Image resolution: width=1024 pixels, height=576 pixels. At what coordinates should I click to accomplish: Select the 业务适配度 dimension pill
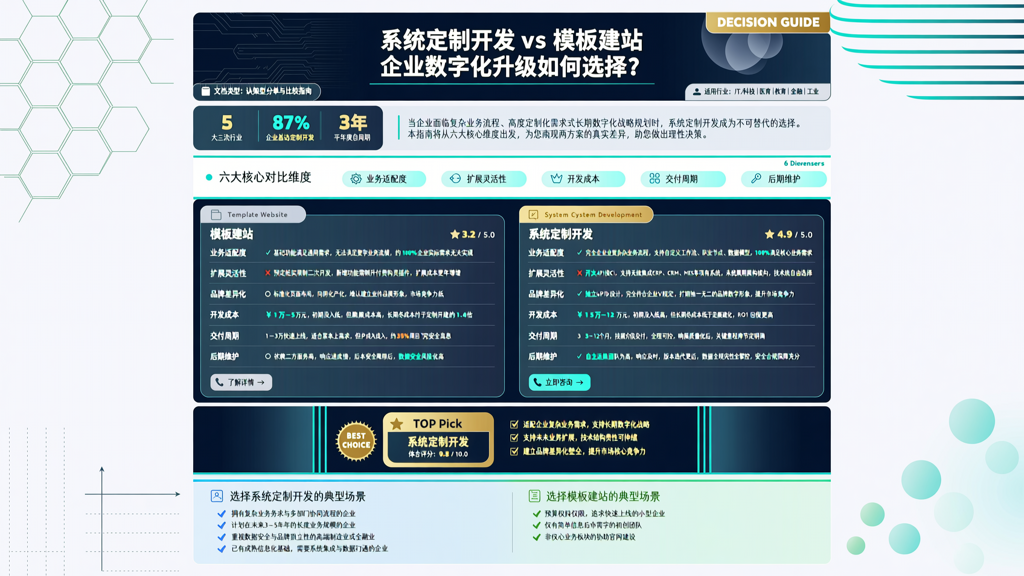click(384, 179)
